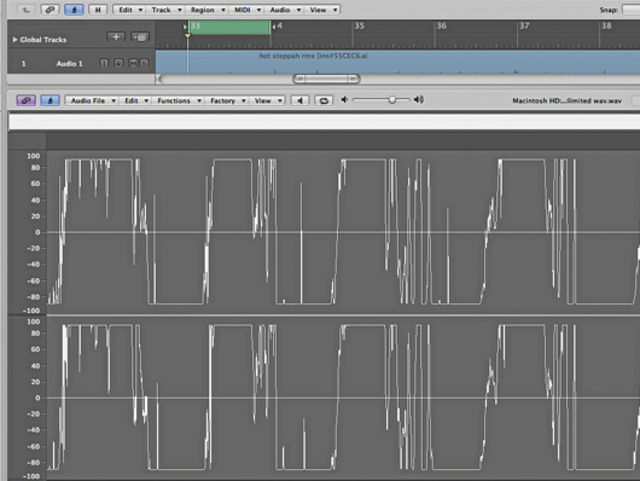Screen dimensions: 640x481
Task: Click the hierarchy back arrow in Arrange toolbar
Action: 26,9
